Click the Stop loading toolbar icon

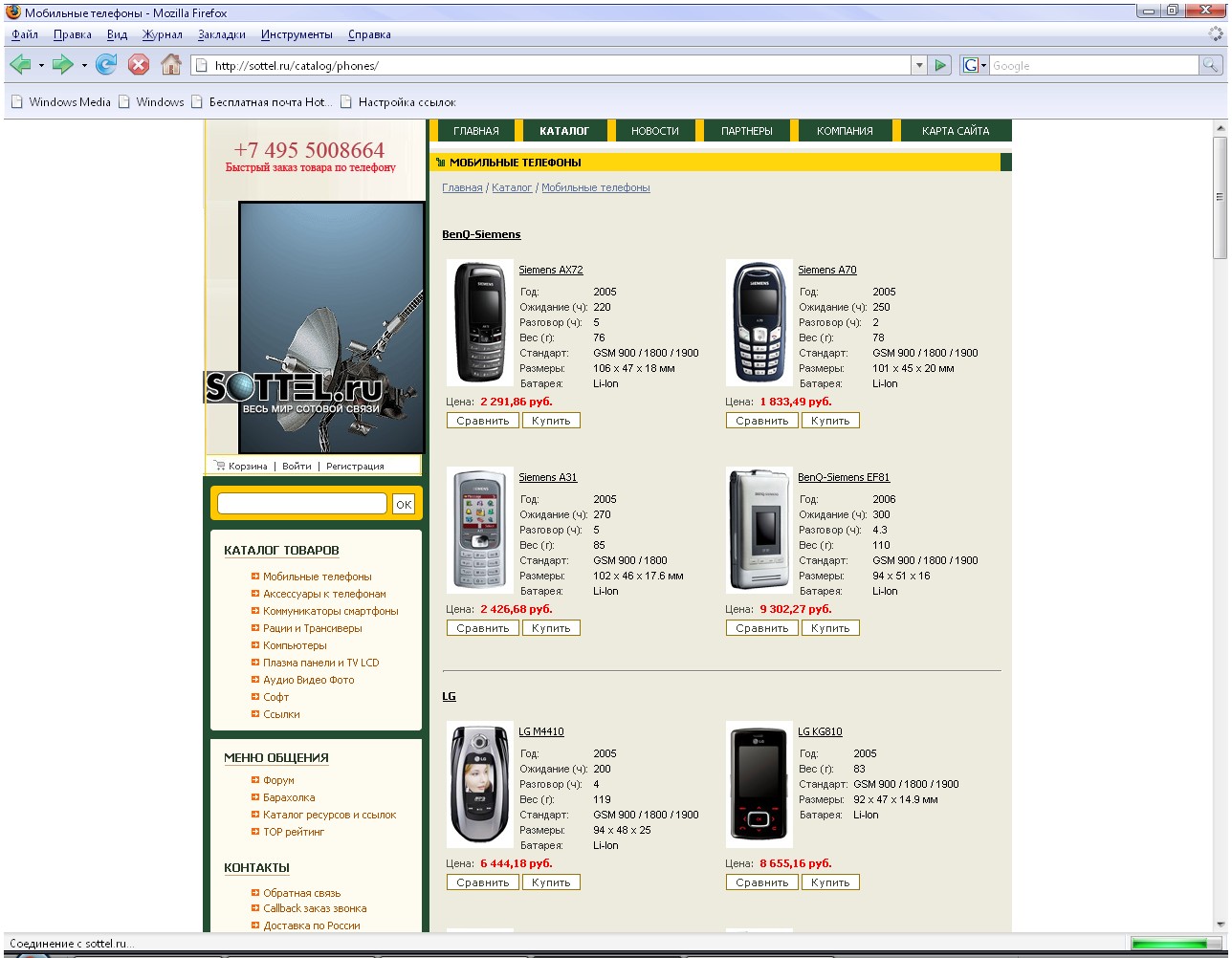click(139, 65)
